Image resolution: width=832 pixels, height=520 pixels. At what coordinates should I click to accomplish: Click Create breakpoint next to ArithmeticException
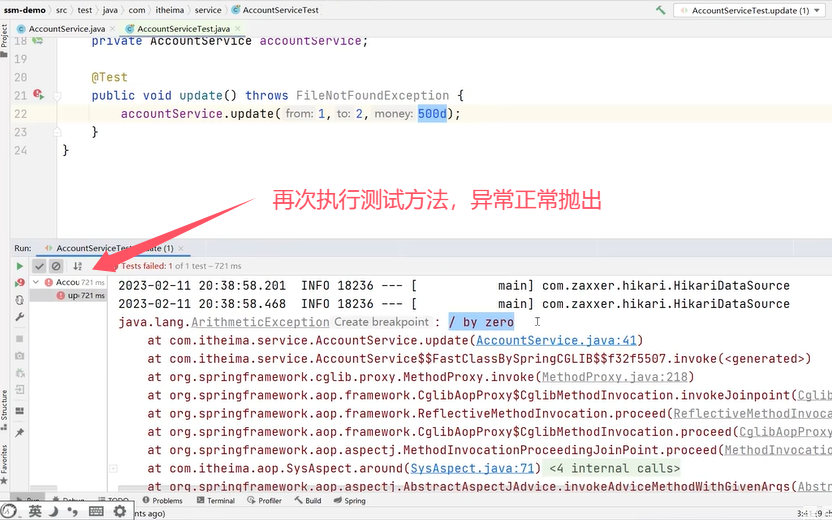(x=381, y=322)
